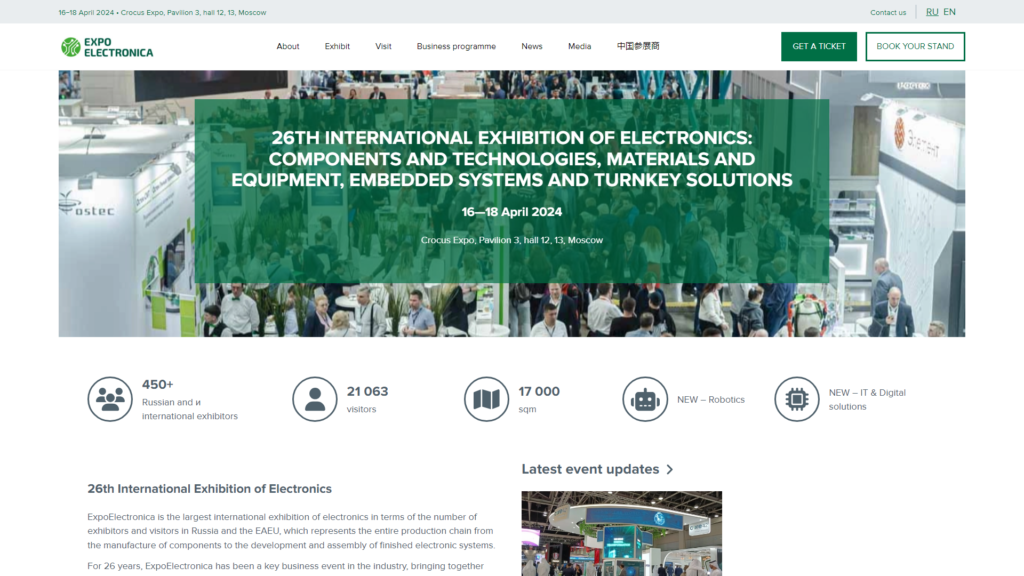Open the Exhibit menu
The height and width of the screenshot is (576, 1024).
[x=337, y=46]
